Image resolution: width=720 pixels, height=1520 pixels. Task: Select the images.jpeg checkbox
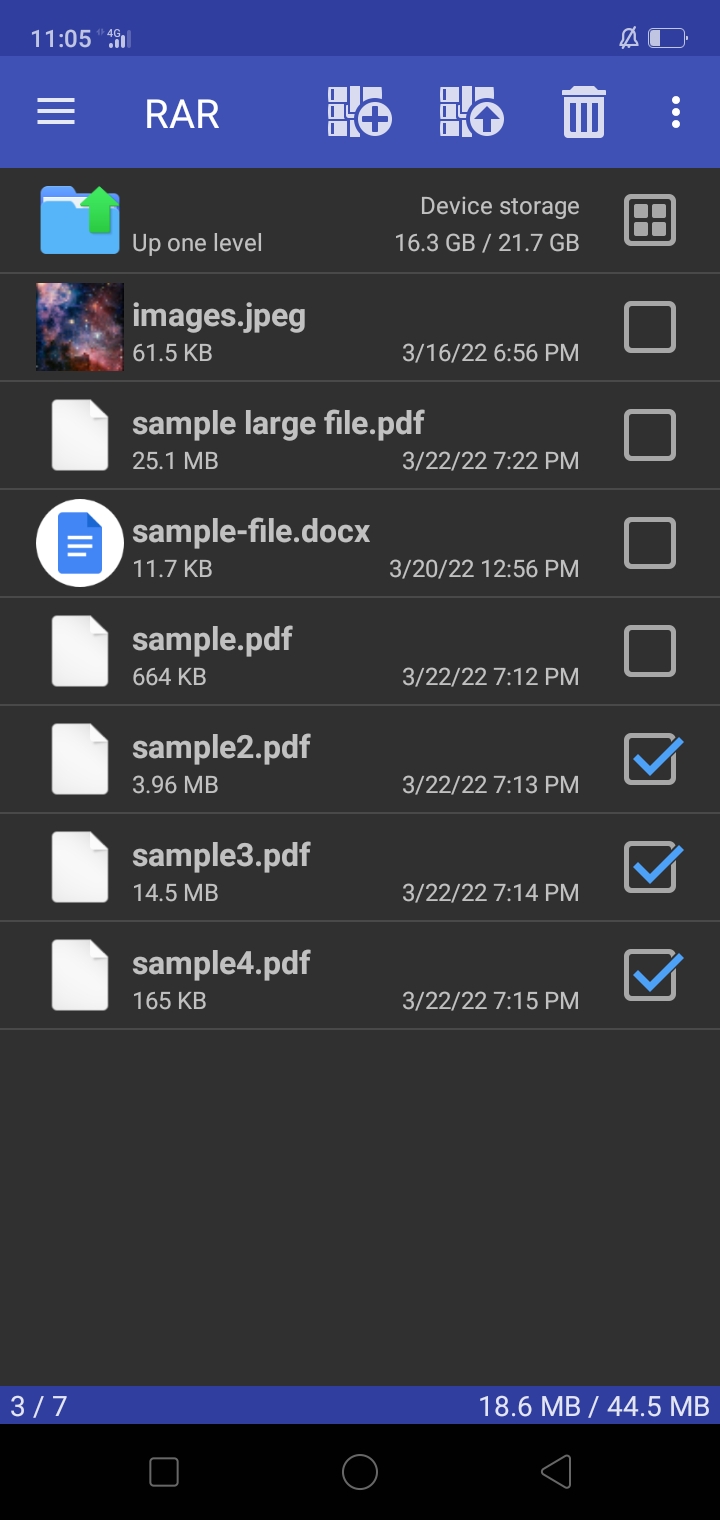click(649, 327)
